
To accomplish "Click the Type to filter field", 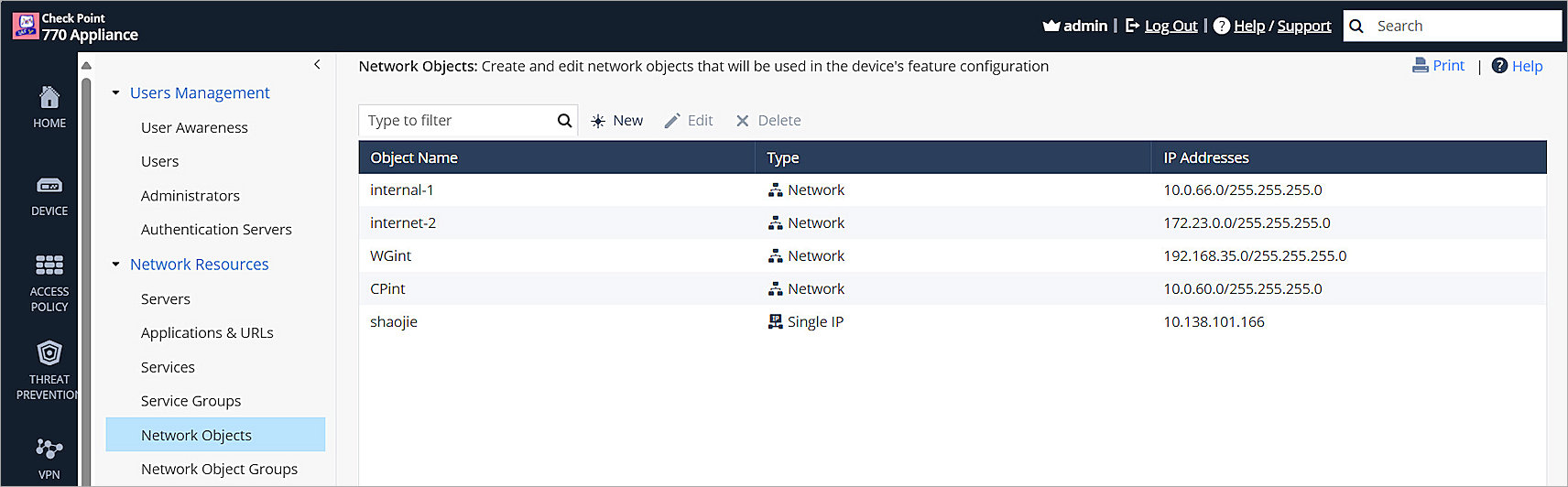I will coord(458,121).
